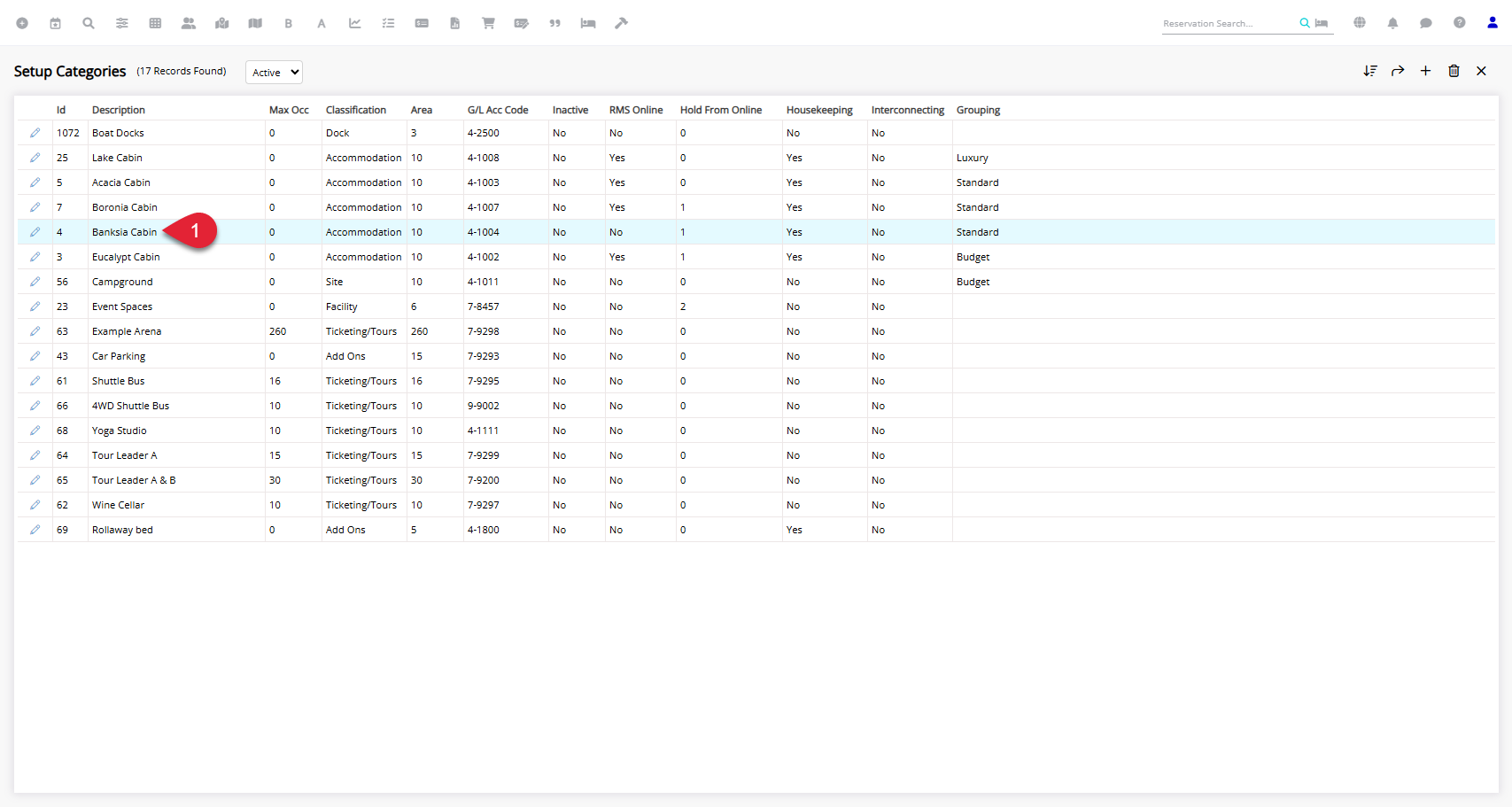Open the hammer utilities icon
The width and height of the screenshot is (1512, 807).
tap(621, 23)
